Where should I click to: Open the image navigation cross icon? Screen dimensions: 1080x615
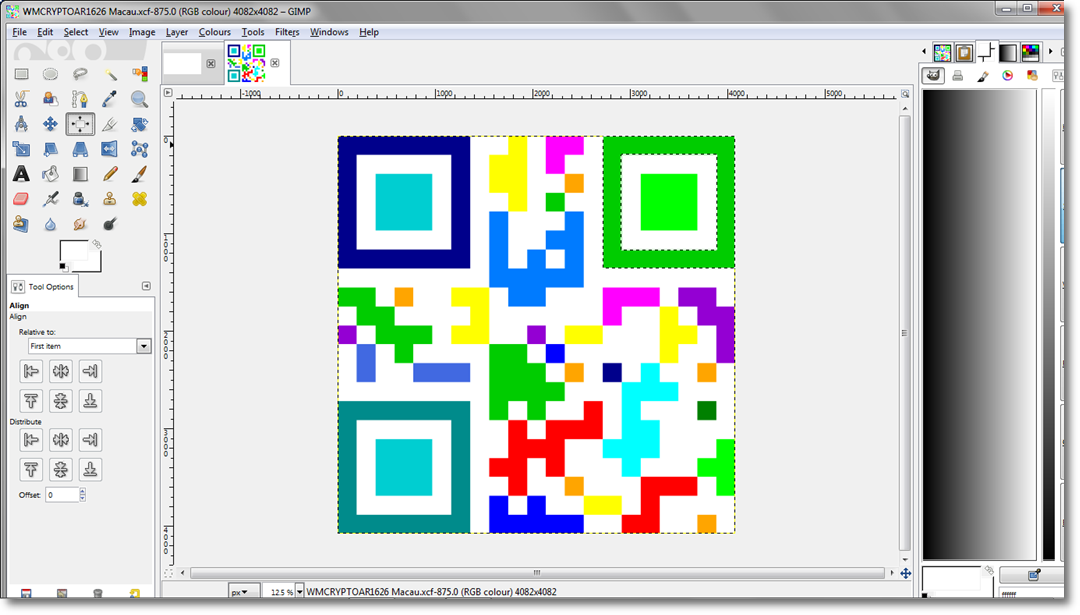click(x=906, y=573)
